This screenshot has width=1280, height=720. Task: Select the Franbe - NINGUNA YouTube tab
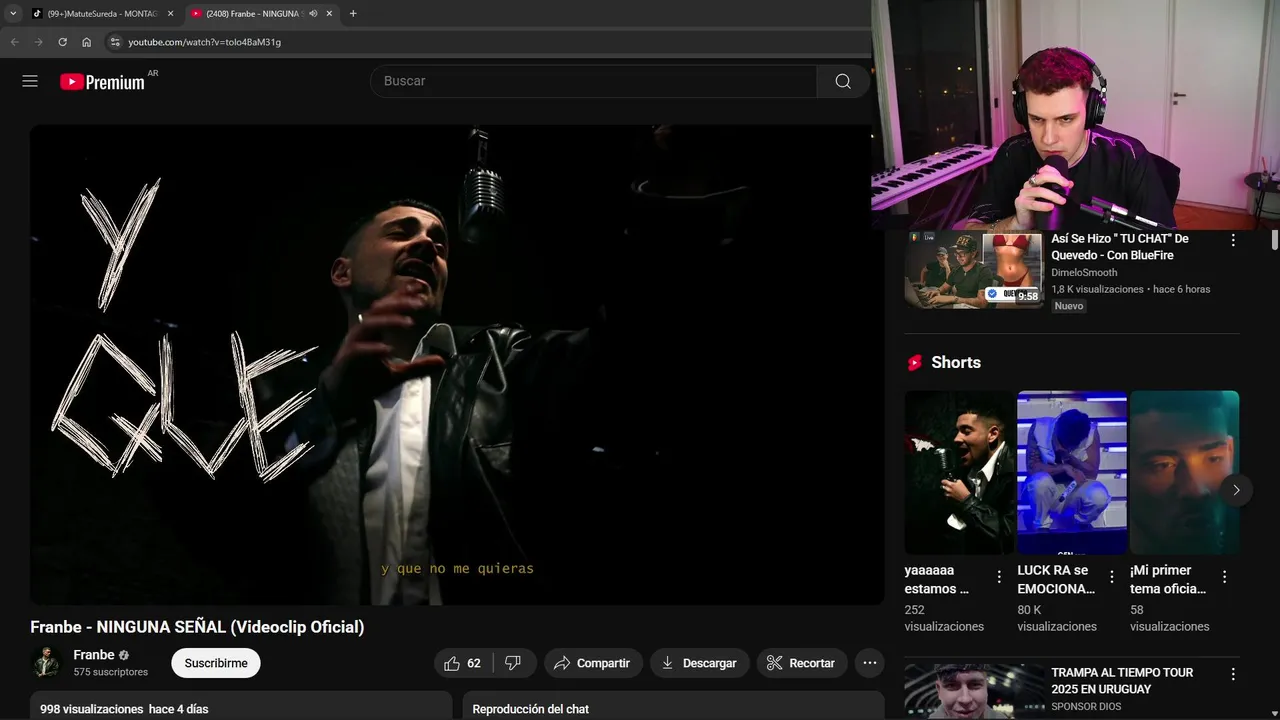(x=253, y=13)
